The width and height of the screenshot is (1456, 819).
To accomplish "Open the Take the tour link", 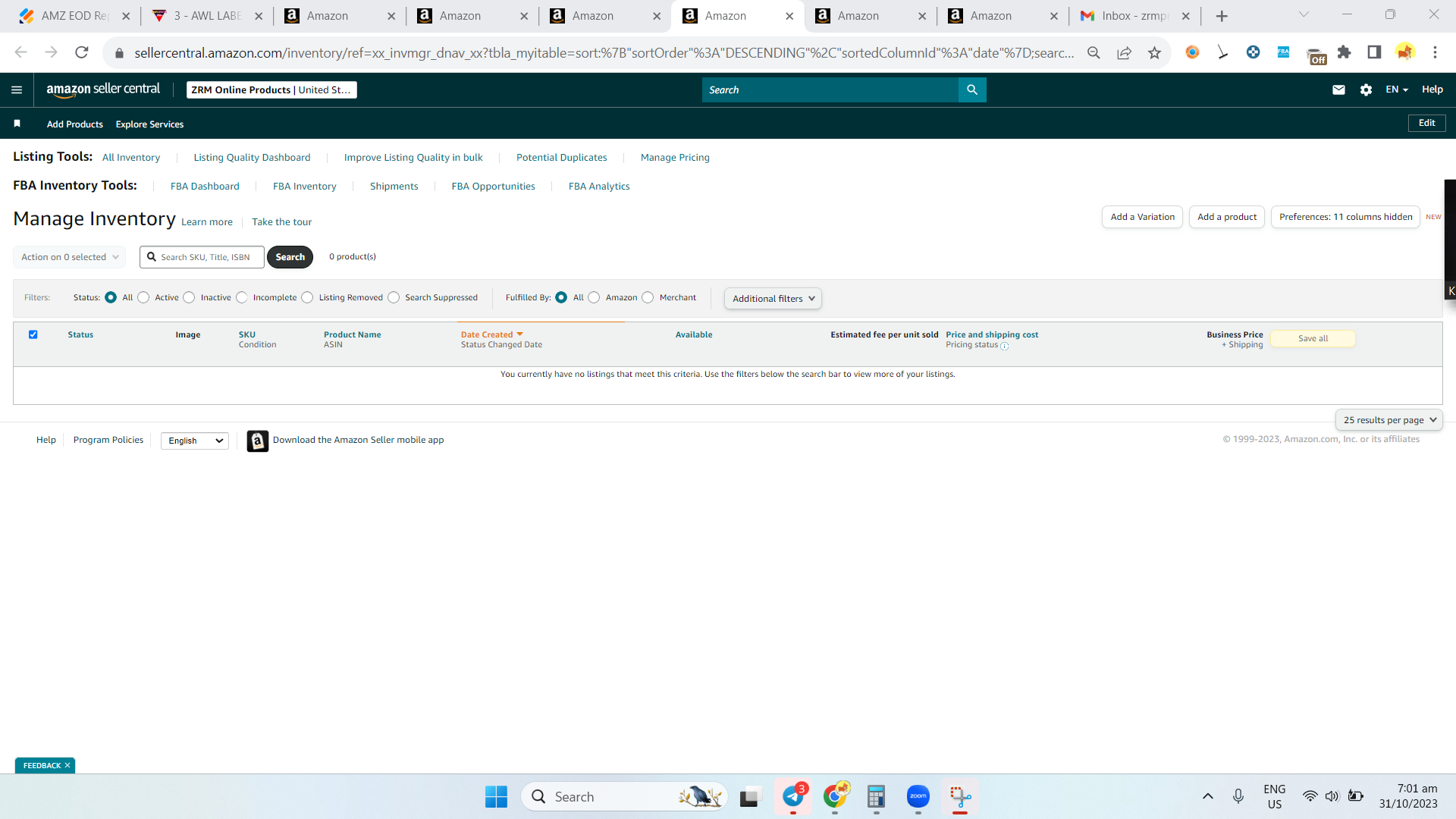I will (281, 222).
